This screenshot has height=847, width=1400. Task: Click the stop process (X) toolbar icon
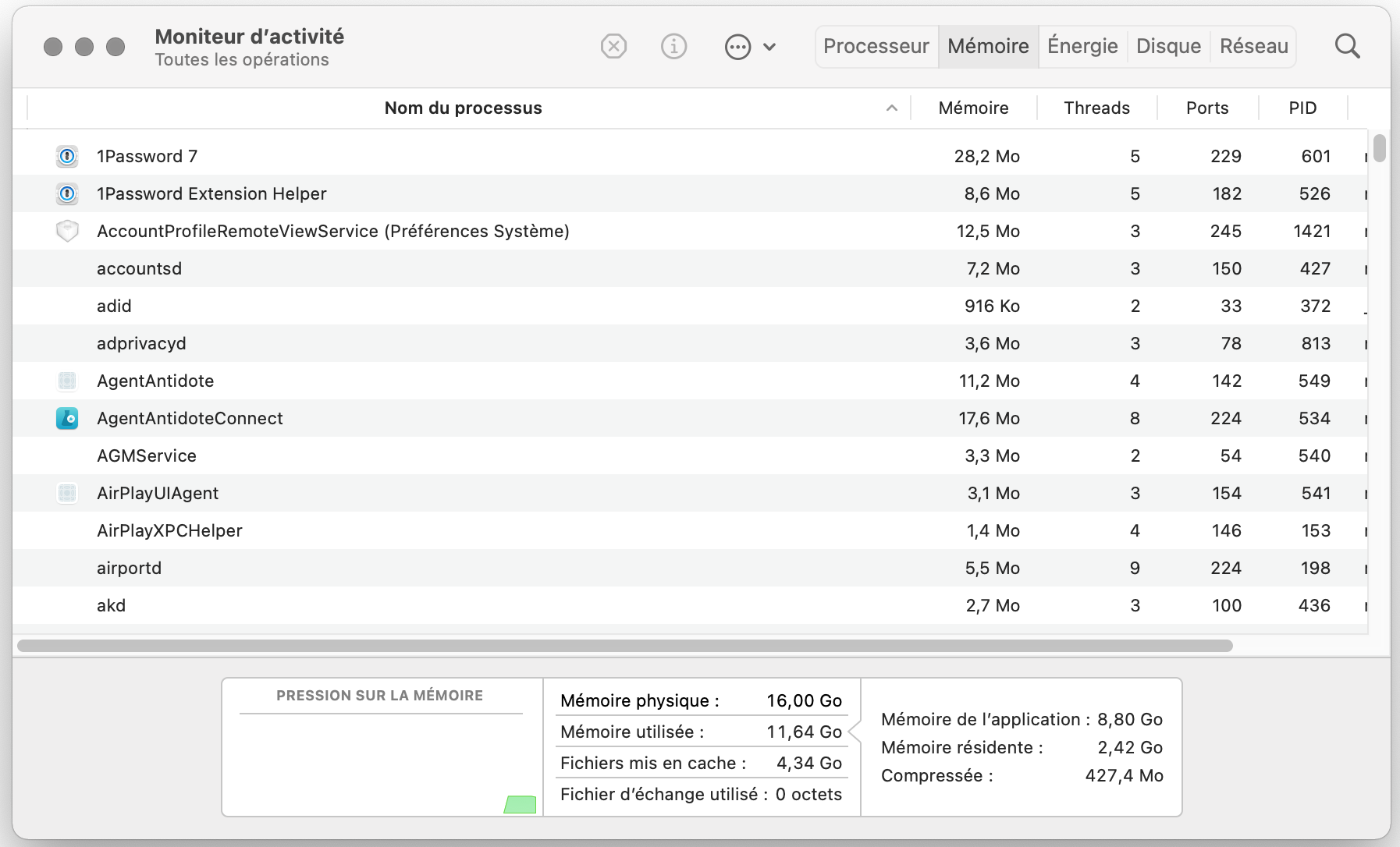click(614, 47)
